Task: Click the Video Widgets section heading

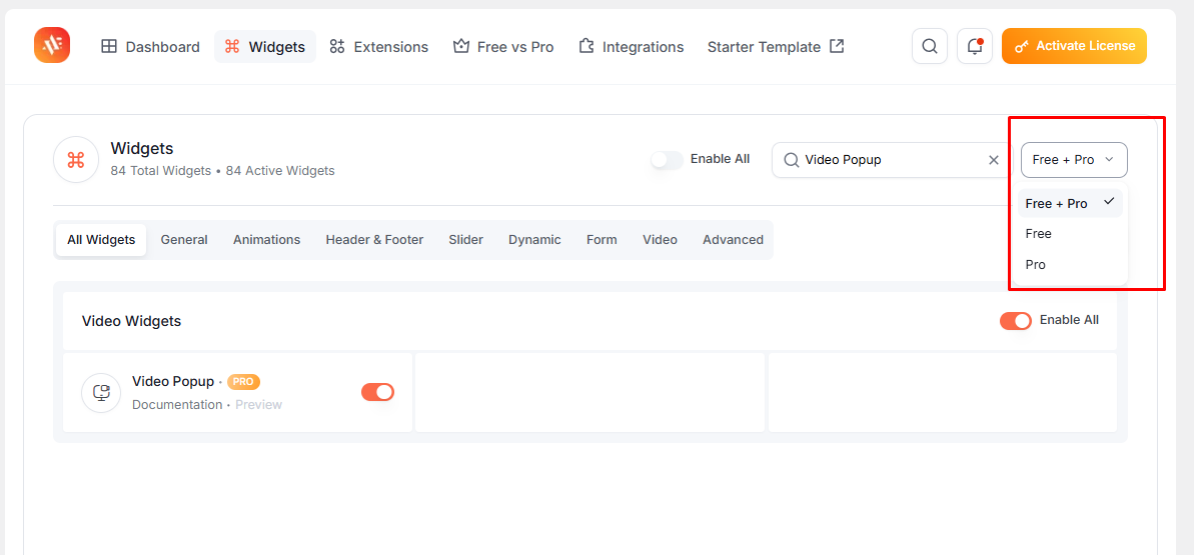Action: 132,321
